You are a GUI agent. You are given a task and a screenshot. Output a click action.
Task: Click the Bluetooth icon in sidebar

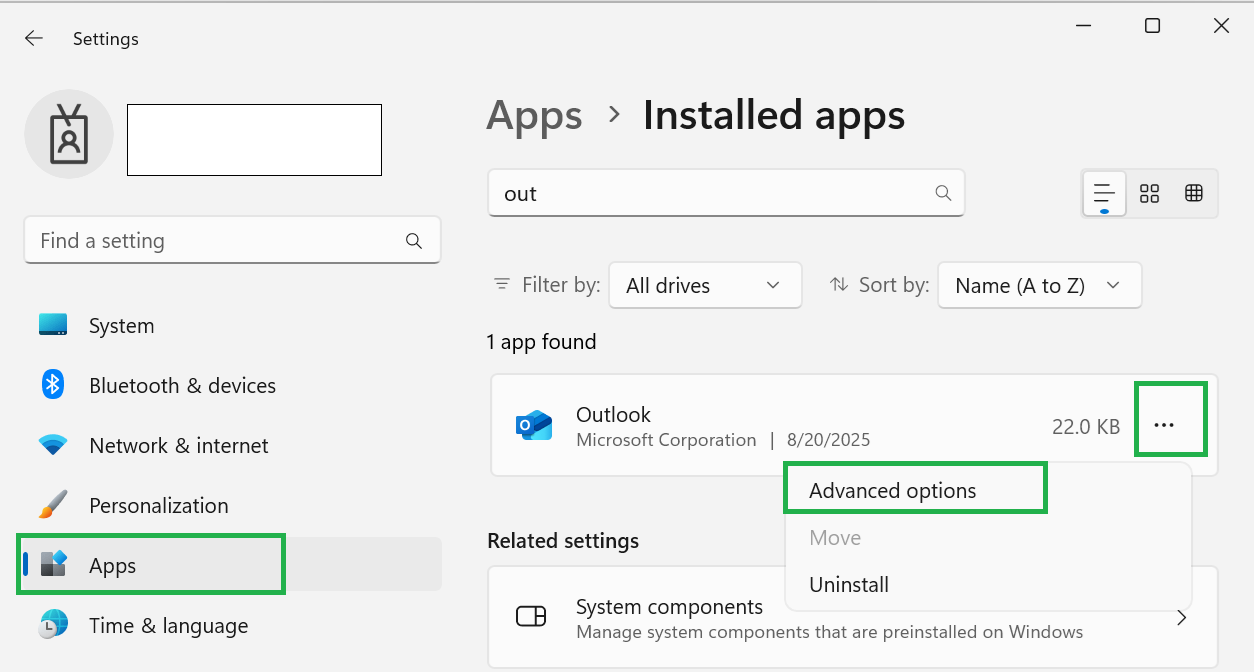53,384
